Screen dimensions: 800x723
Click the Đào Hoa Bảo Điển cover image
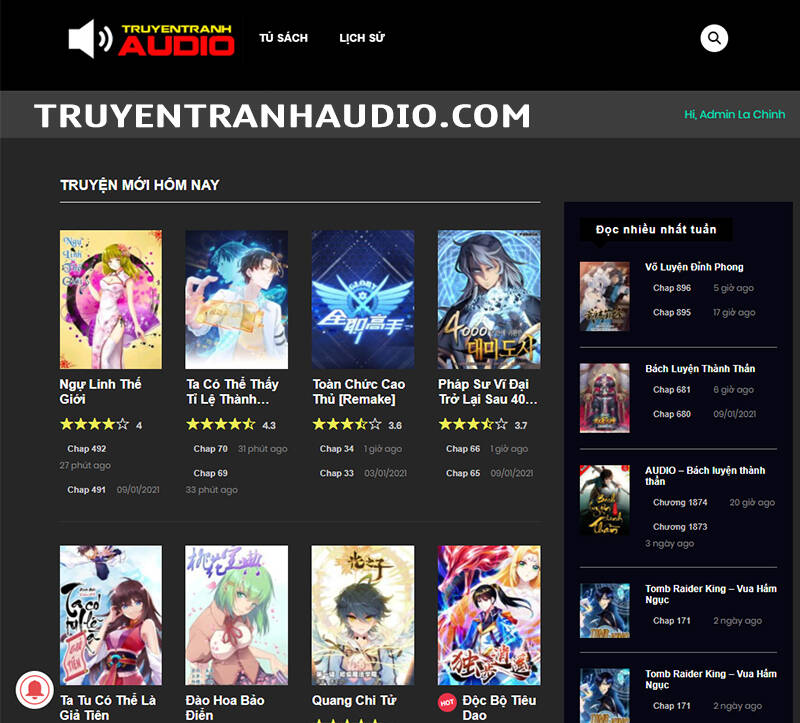(x=236, y=614)
